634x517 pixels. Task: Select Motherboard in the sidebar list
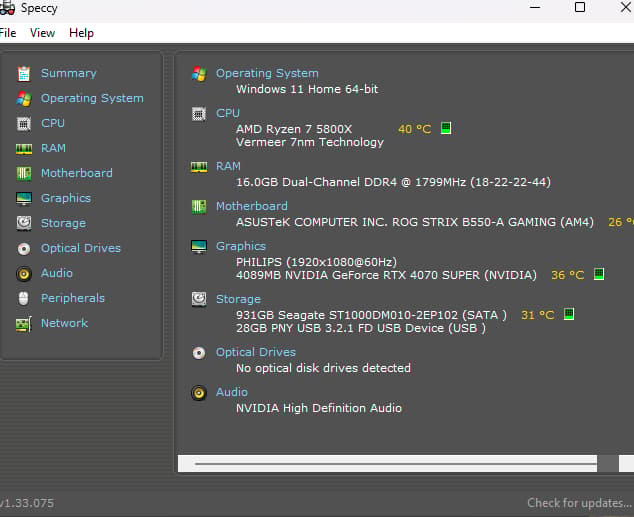[x=77, y=173]
